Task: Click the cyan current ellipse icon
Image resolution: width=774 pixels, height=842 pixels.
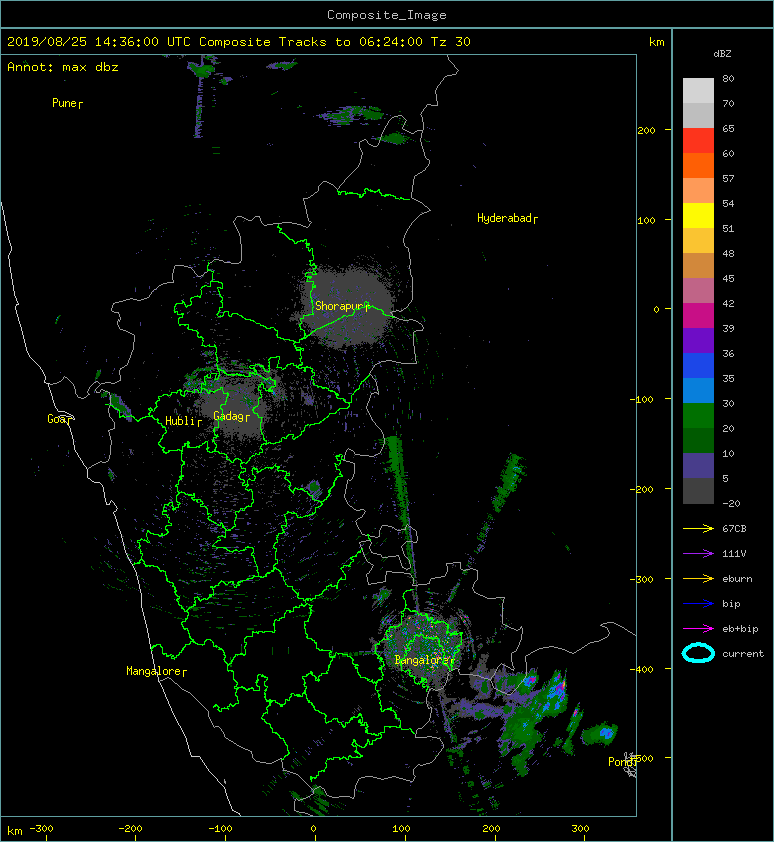Action: (698, 653)
